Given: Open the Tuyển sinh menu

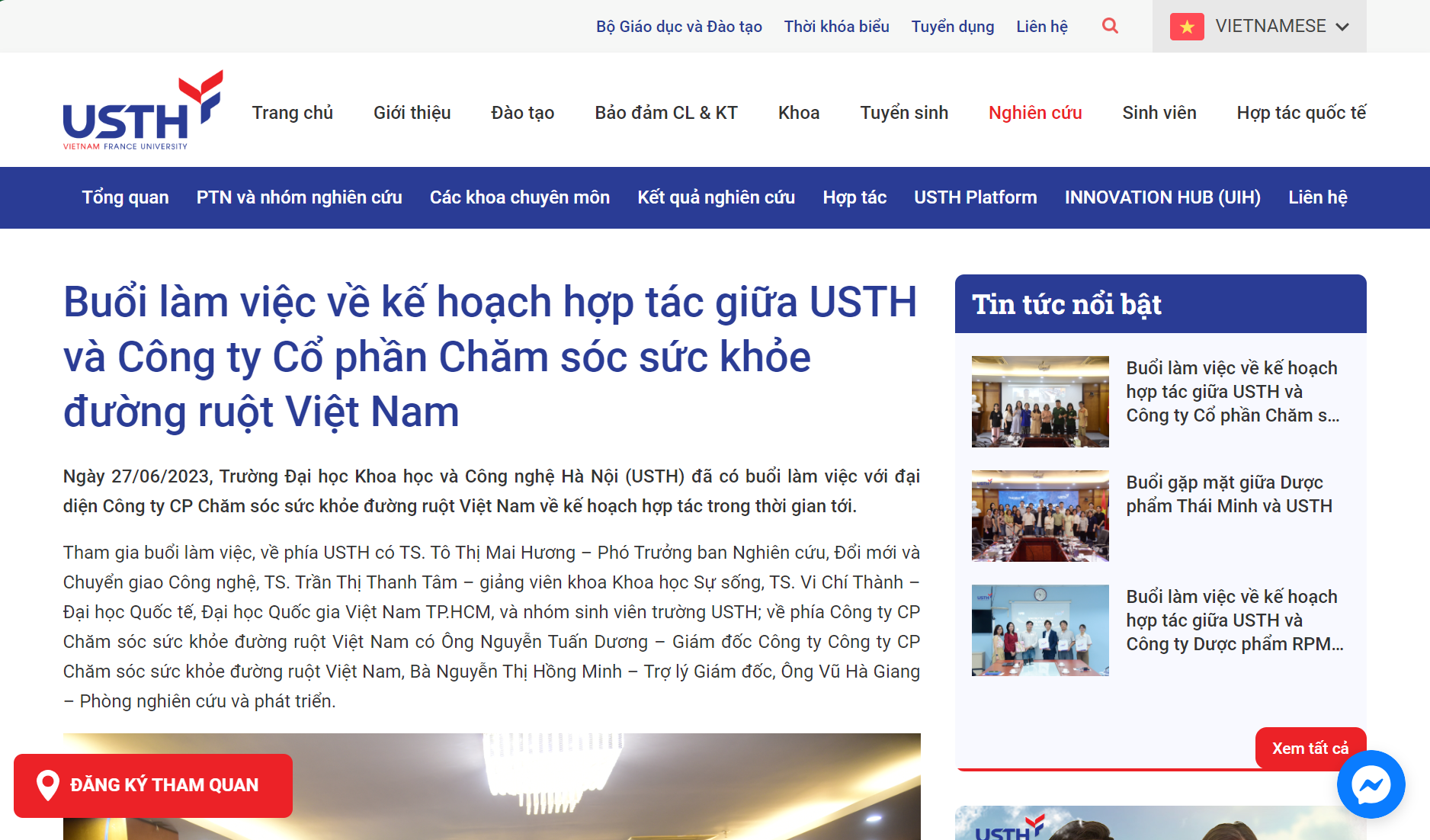Looking at the screenshot, I should (904, 113).
